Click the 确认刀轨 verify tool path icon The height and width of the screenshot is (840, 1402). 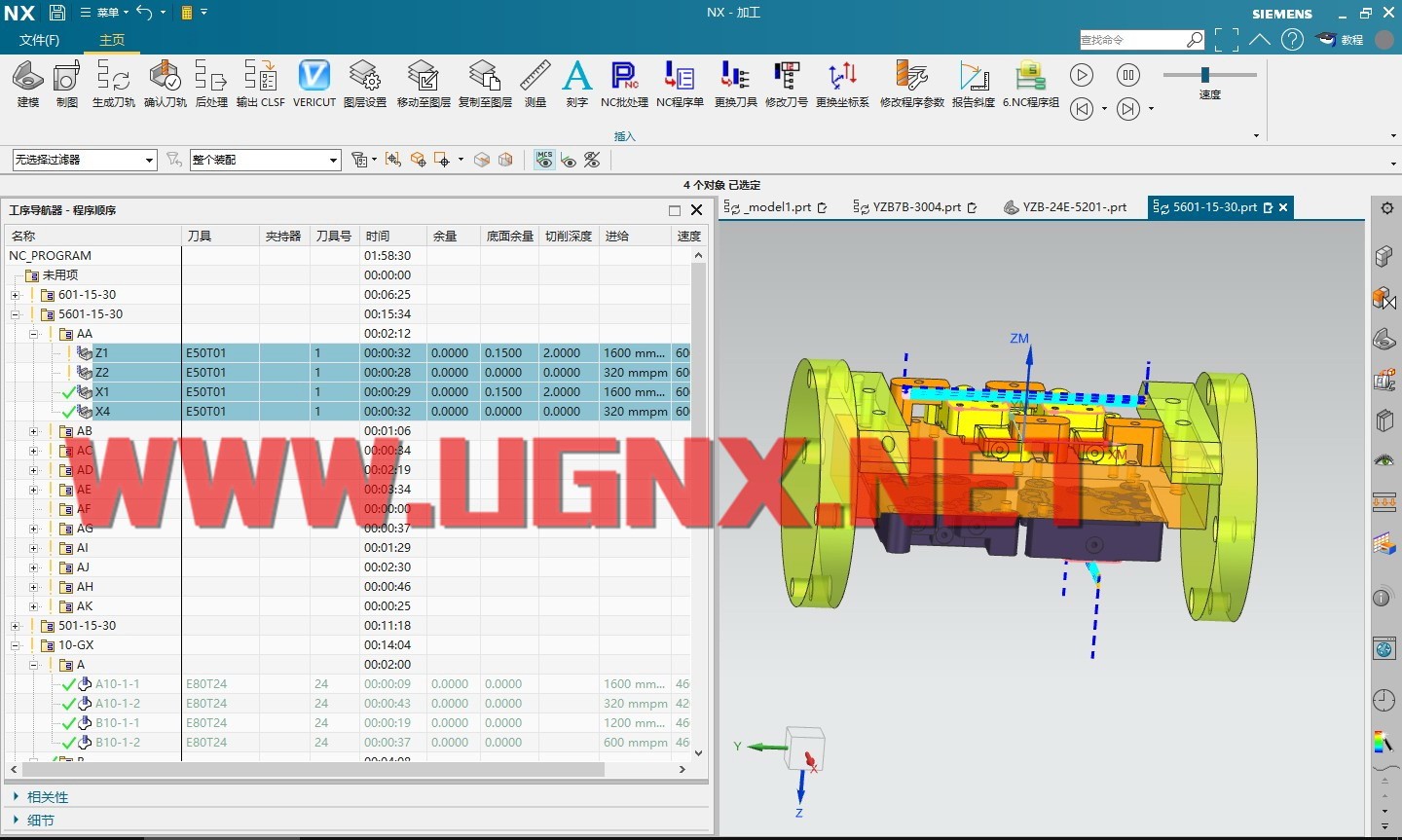(x=166, y=84)
